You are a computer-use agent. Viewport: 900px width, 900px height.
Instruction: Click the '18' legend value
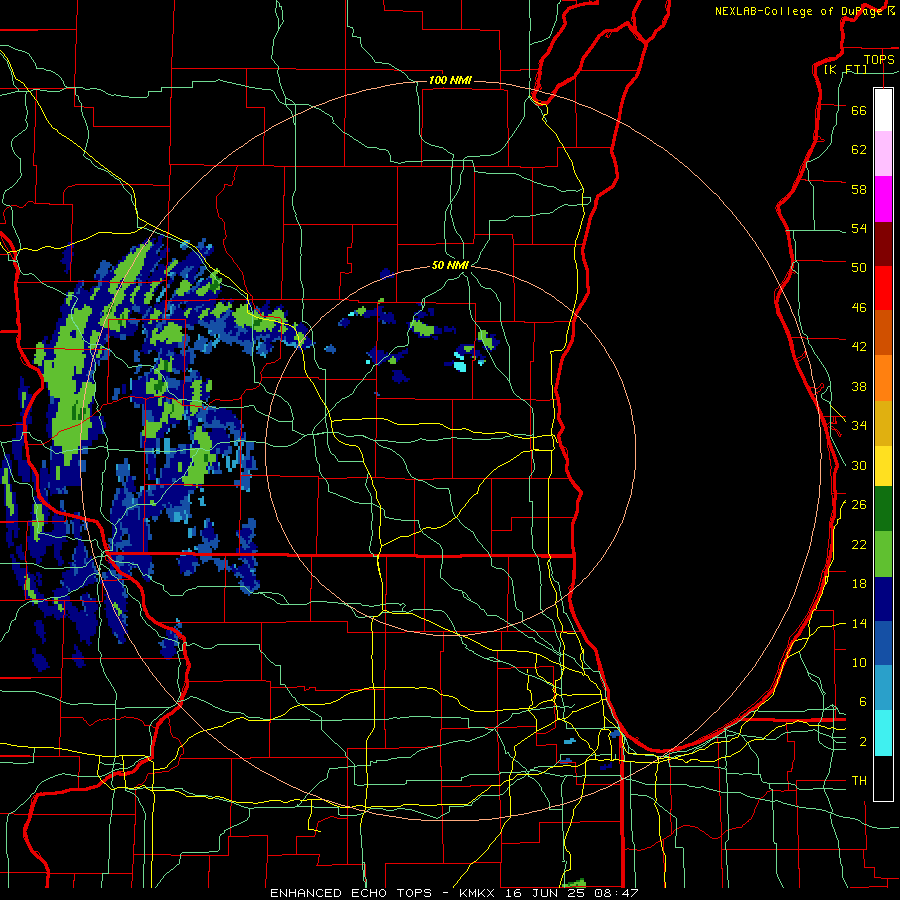tap(859, 584)
